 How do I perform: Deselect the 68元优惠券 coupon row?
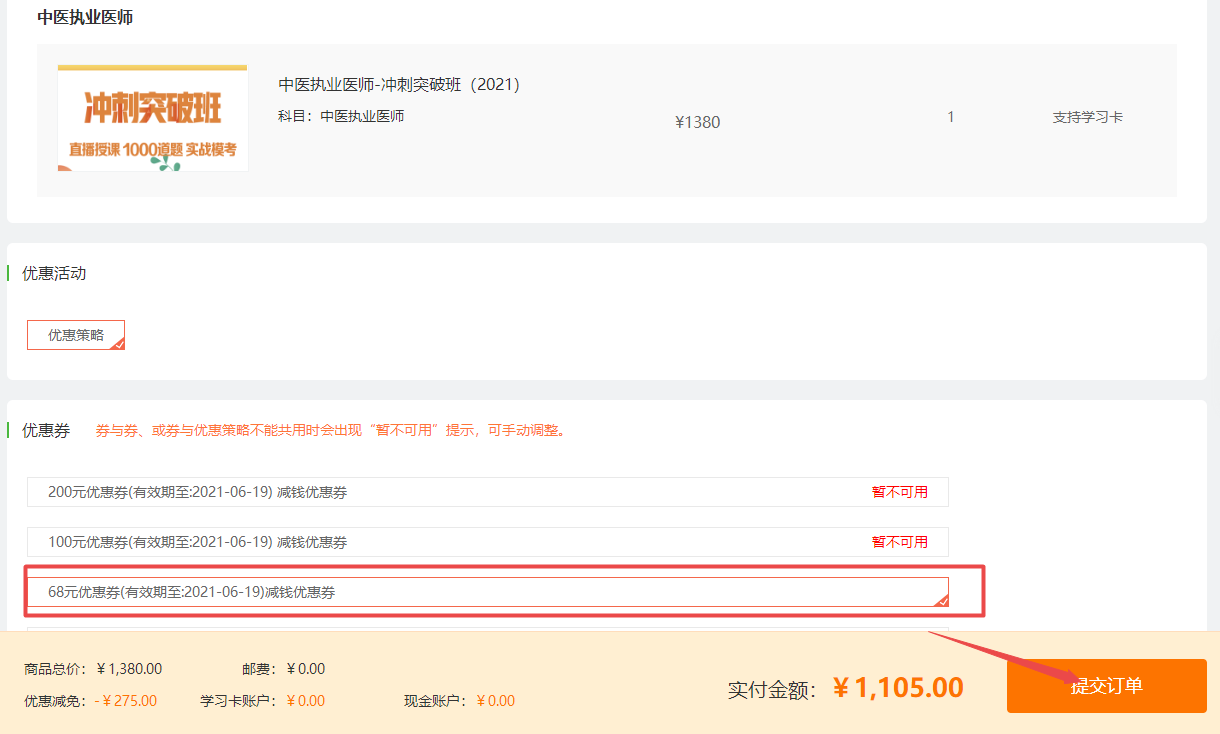(x=487, y=592)
